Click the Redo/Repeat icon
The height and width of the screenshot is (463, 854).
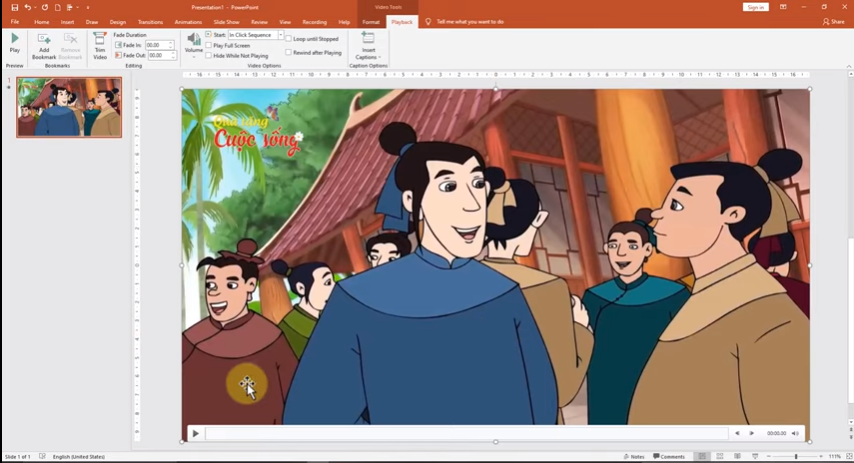[45, 7]
